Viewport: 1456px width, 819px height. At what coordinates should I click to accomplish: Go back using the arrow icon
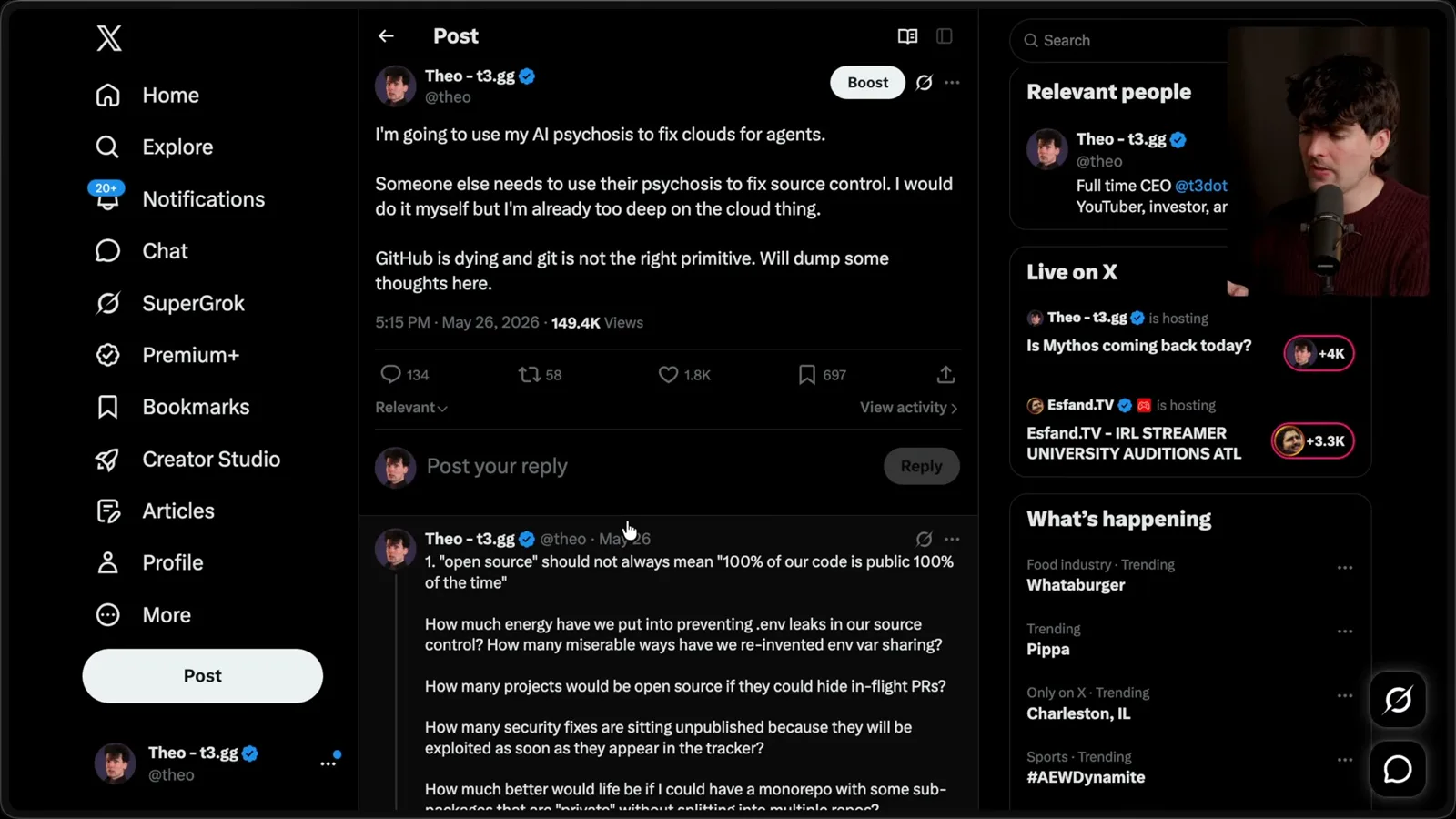(x=386, y=36)
